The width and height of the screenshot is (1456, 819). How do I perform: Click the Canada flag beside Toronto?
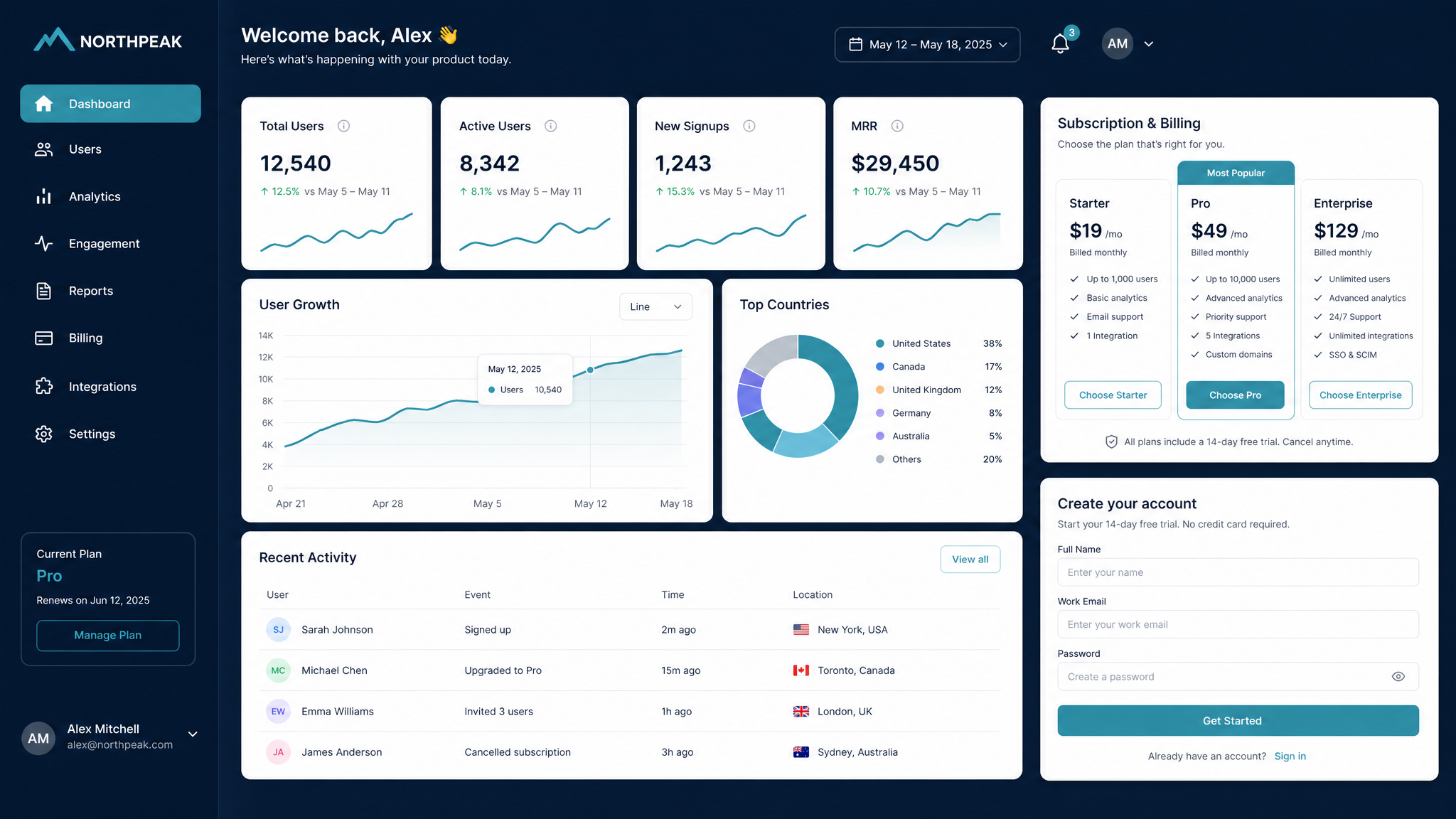coord(801,670)
